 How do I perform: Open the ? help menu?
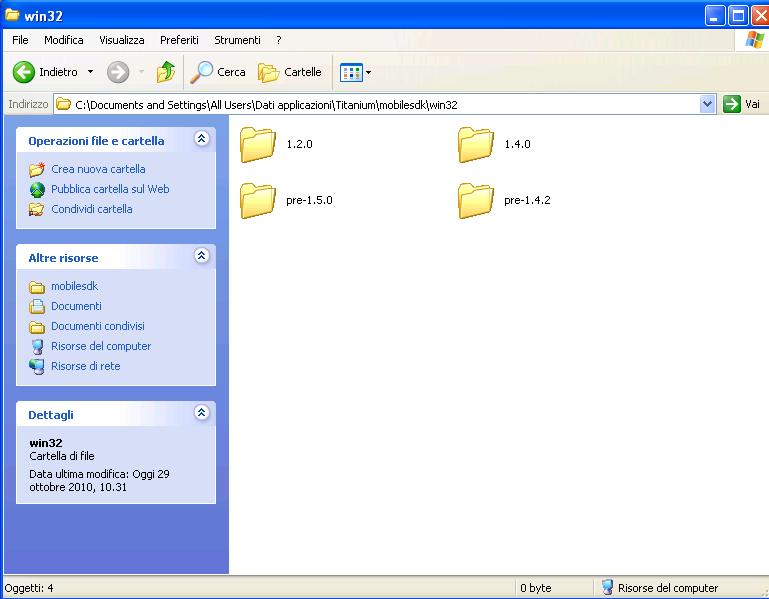pyautogui.click(x=279, y=40)
